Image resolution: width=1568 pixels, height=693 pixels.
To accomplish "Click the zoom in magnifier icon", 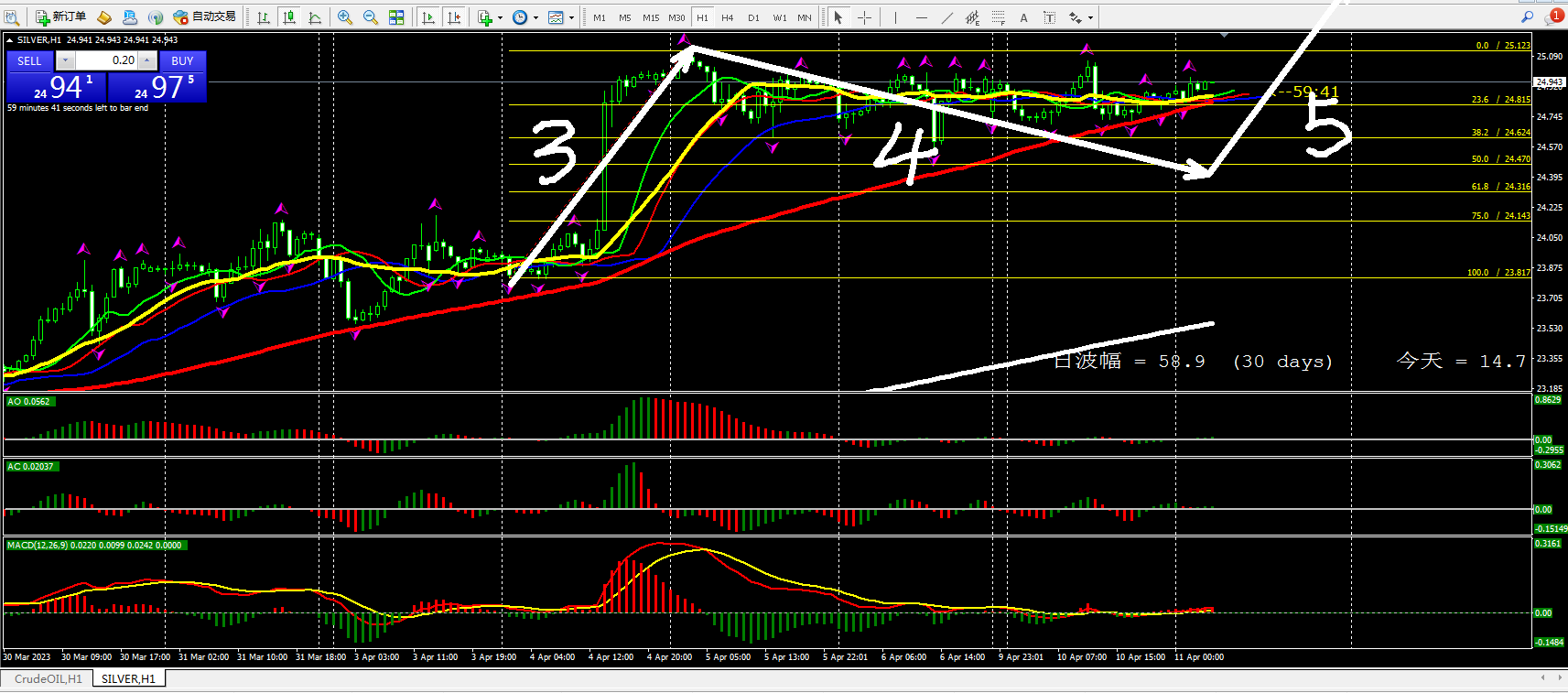I will click(x=344, y=17).
